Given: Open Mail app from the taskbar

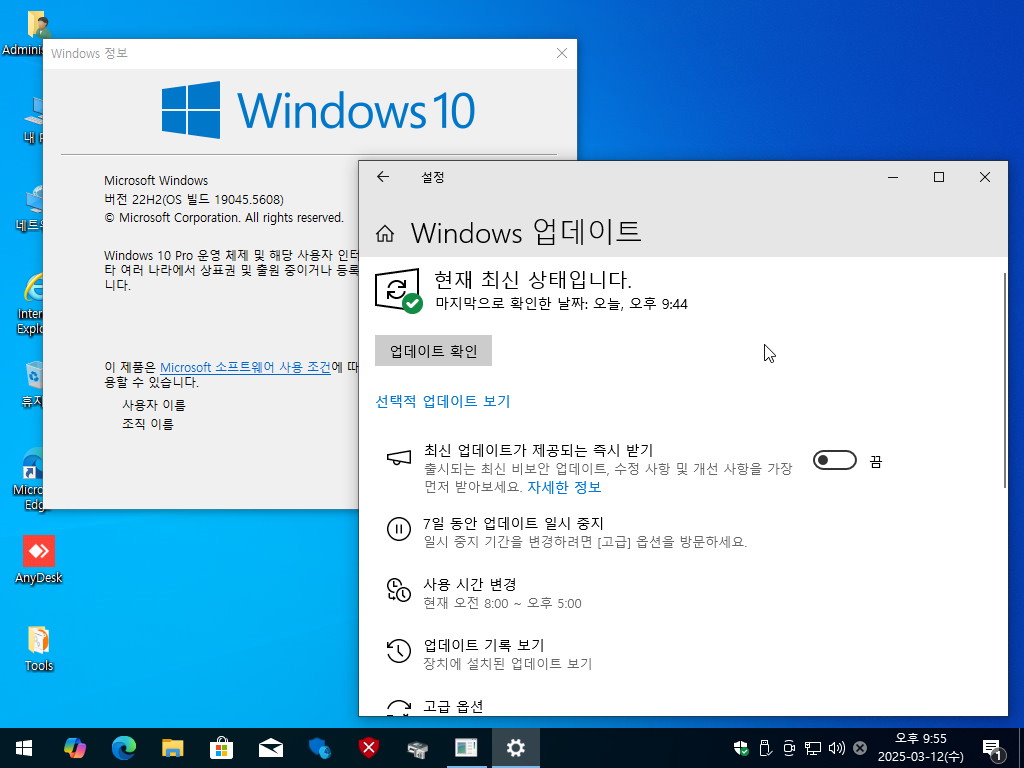Looking at the screenshot, I should 270,748.
